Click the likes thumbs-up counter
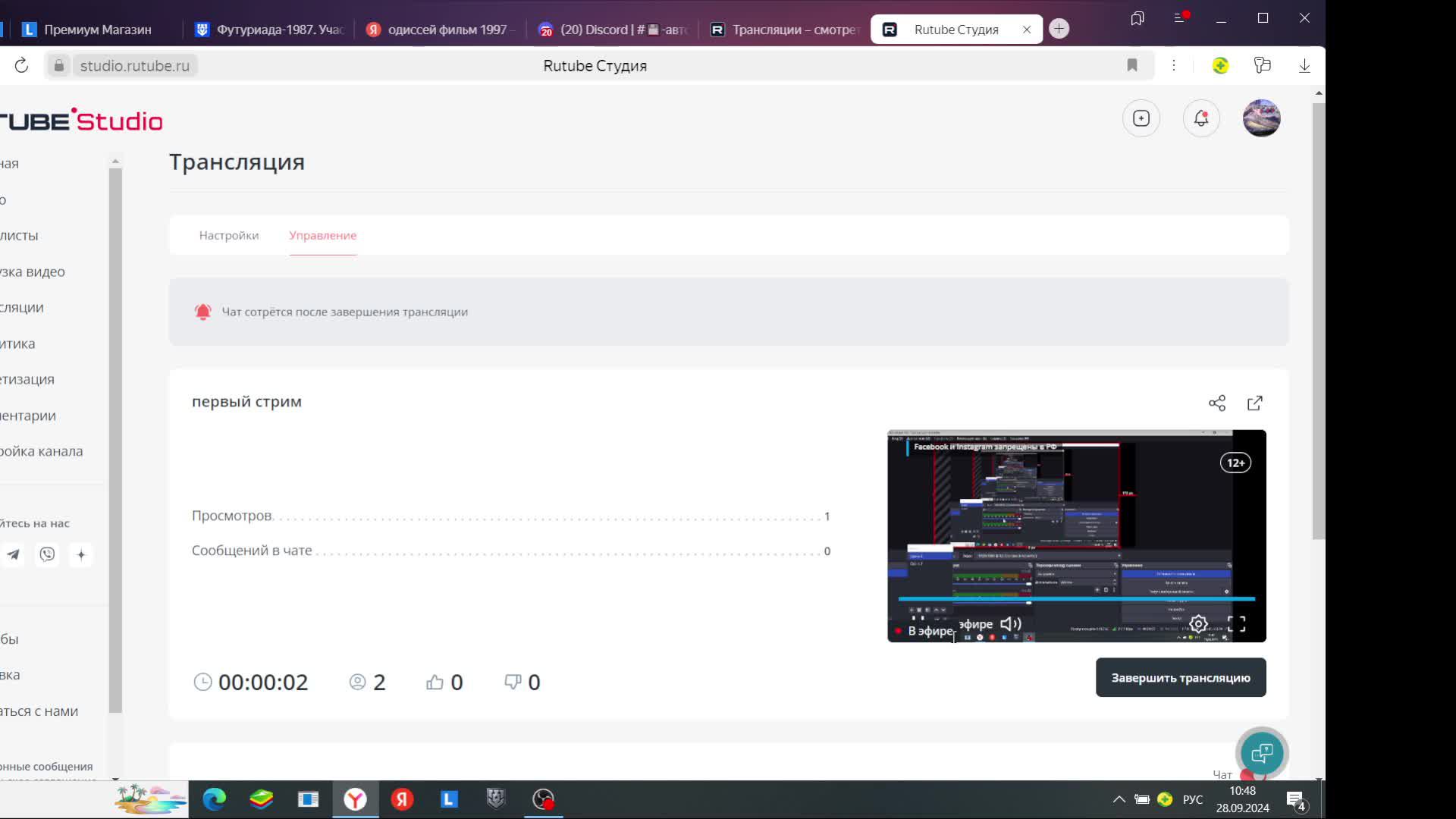Viewport: 1456px width, 819px height. click(444, 682)
